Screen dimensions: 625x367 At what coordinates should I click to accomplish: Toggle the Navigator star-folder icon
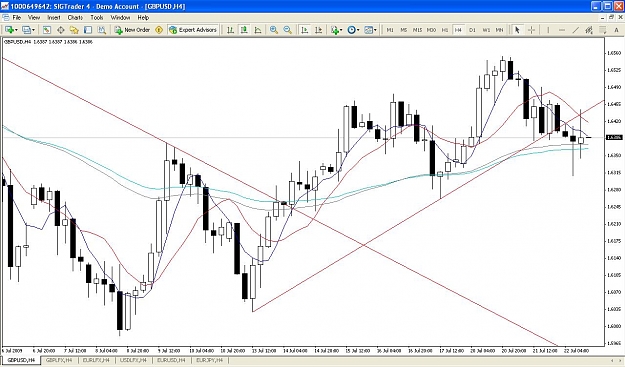click(74, 30)
